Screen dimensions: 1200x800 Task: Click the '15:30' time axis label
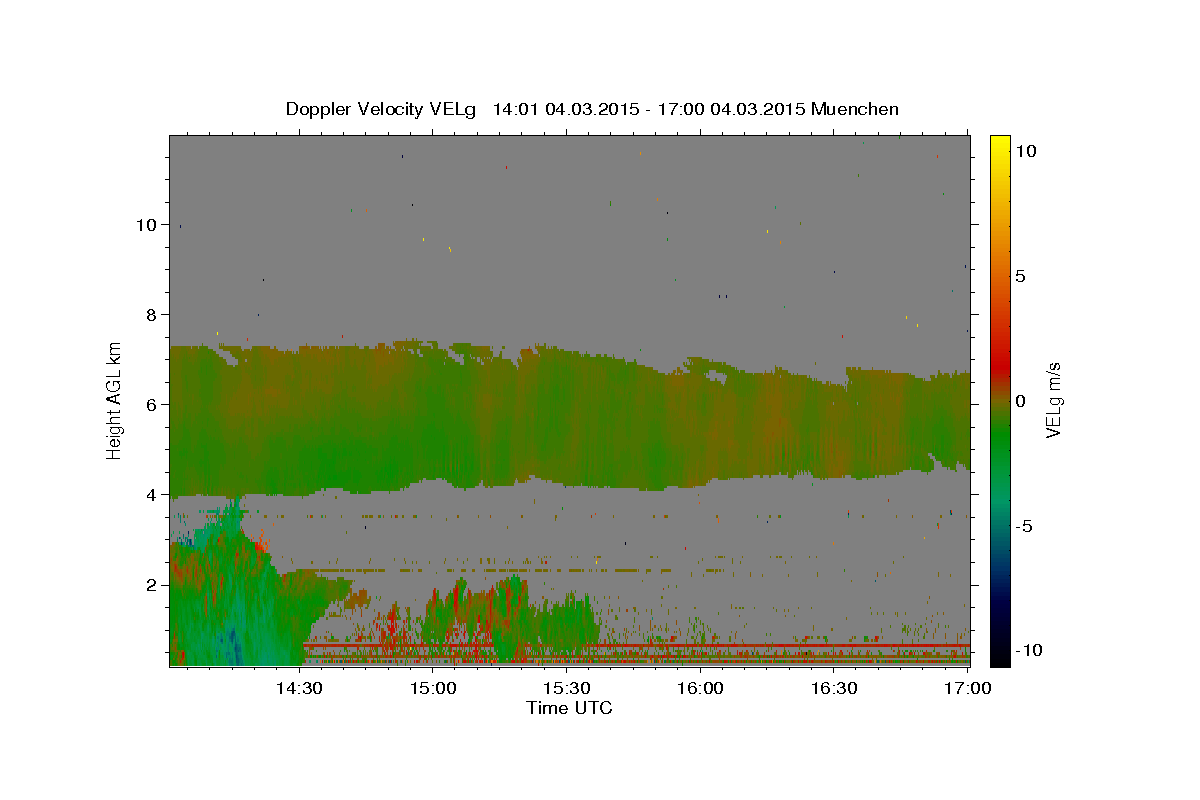[x=566, y=688]
